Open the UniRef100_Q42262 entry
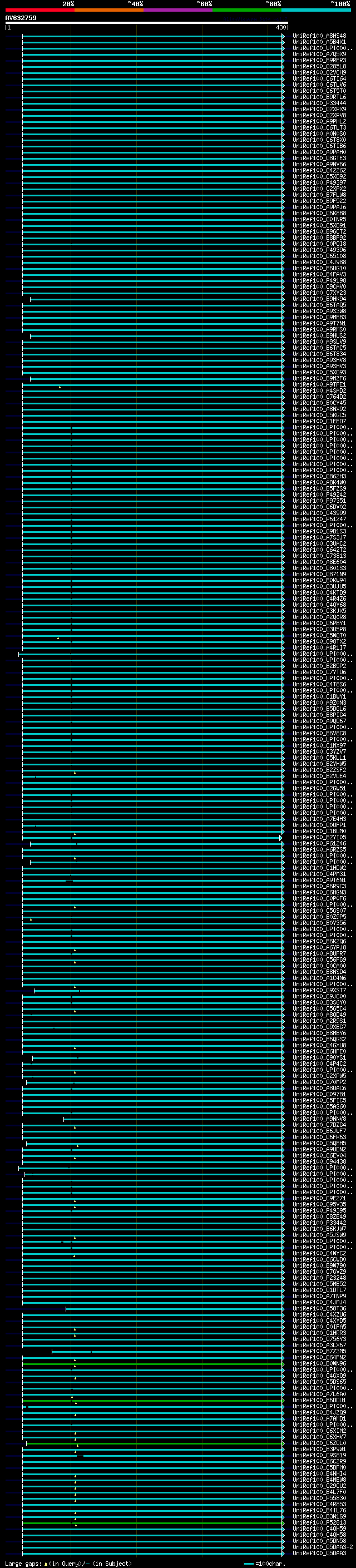Image resolution: width=356 pixels, height=1568 pixels. [319, 170]
